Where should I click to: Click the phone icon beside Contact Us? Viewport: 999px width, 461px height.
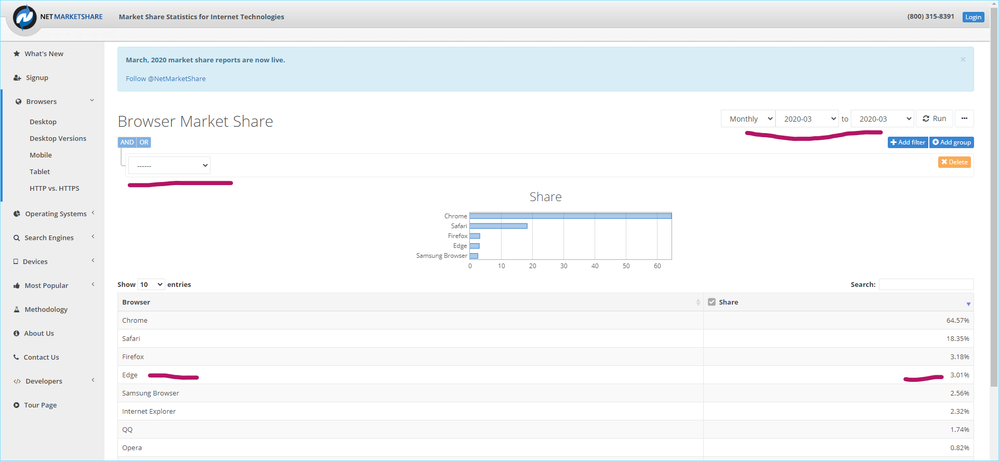[17, 357]
